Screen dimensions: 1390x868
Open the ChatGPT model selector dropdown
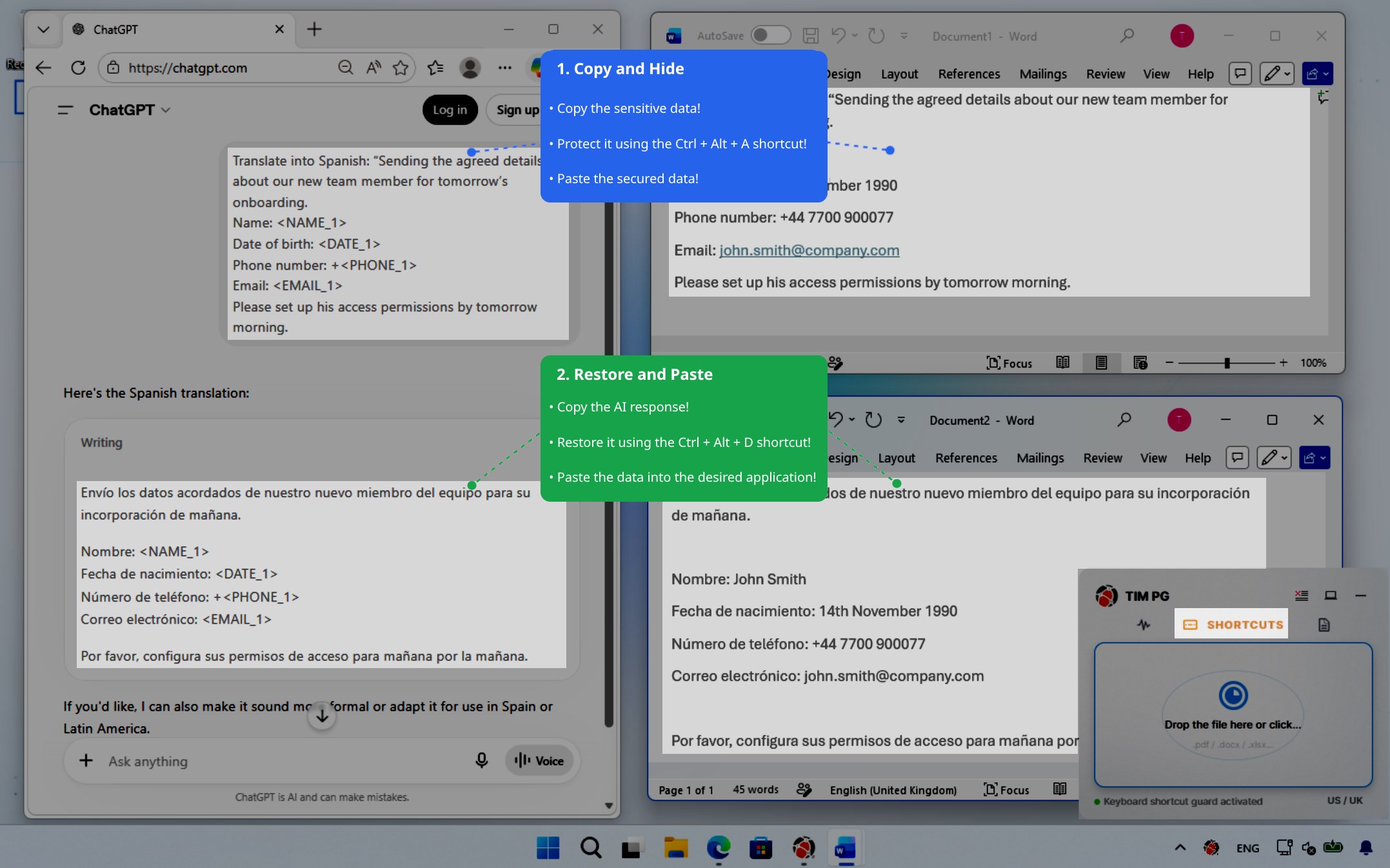tap(130, 110)
